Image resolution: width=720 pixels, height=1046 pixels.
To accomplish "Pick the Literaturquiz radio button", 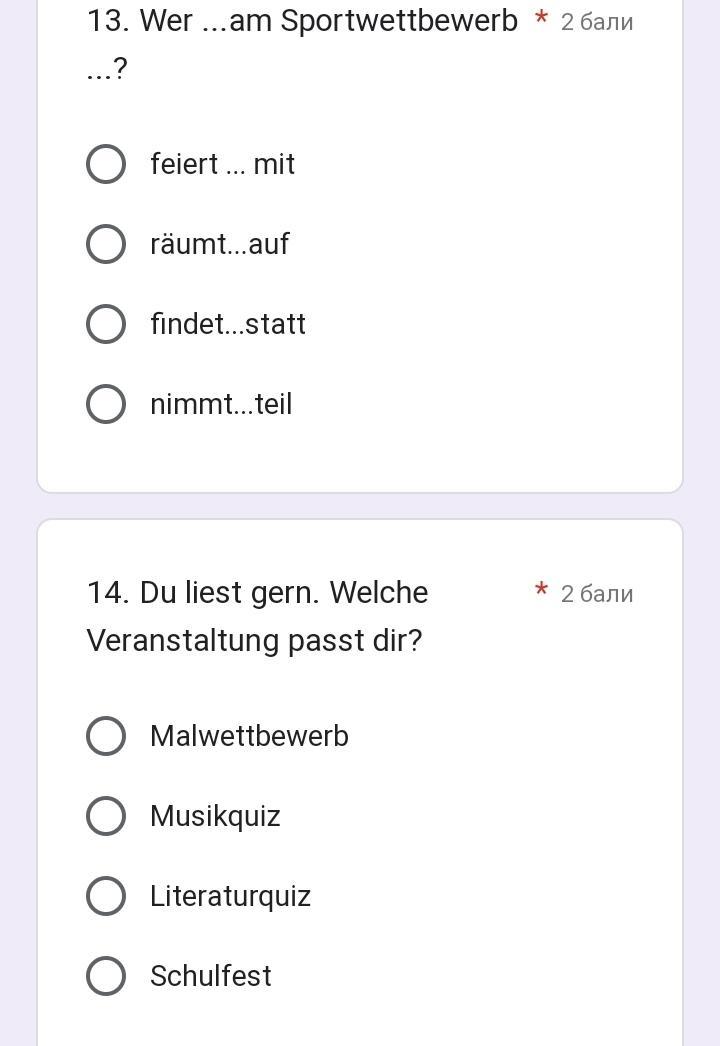I will click(106, 896).
